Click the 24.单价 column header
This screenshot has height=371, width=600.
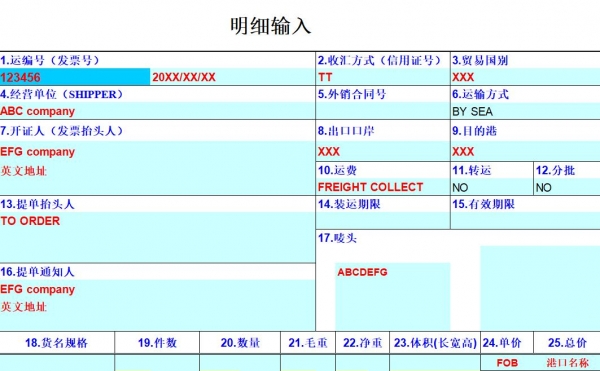502,343
